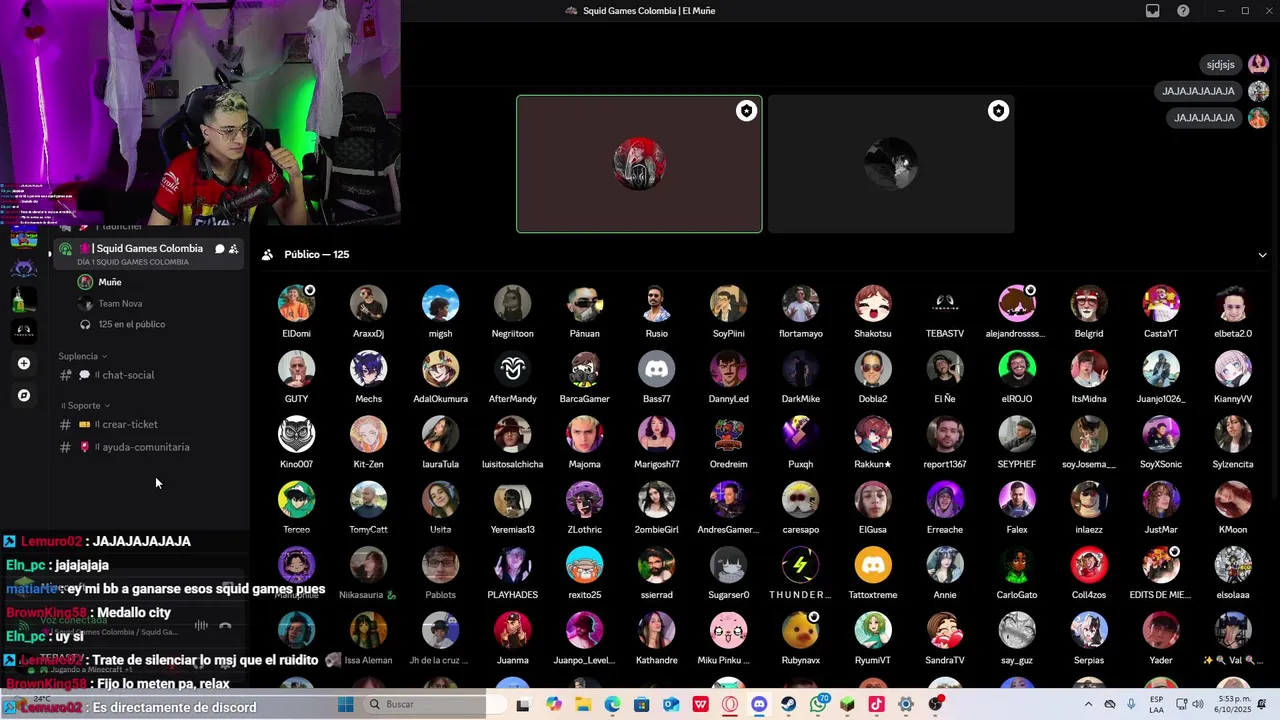Collapse the Soporte channel category

(84, 406)
